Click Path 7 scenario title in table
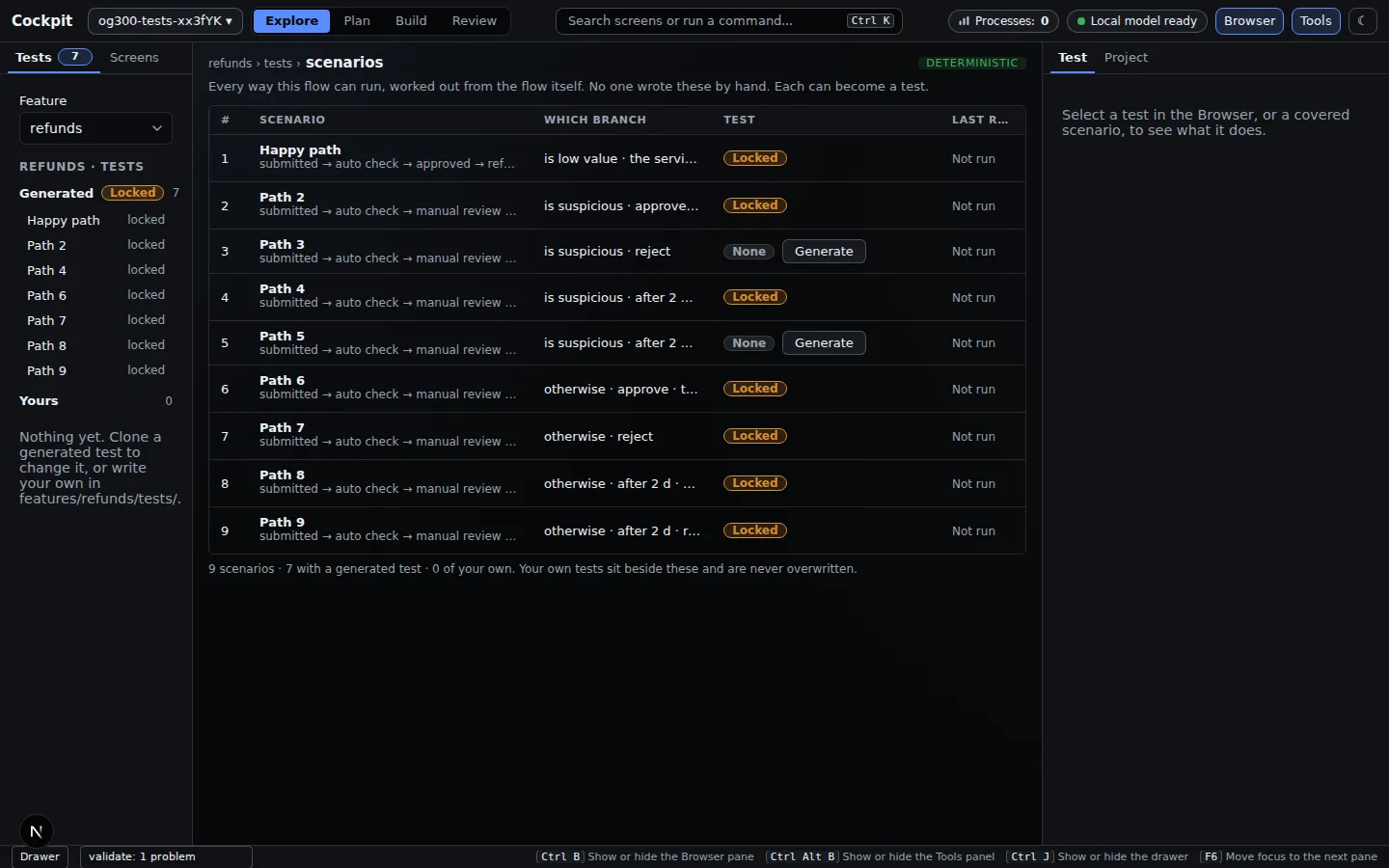This screenshot has height=868, width=1389. pyautogui.click(x=282, y=427)
